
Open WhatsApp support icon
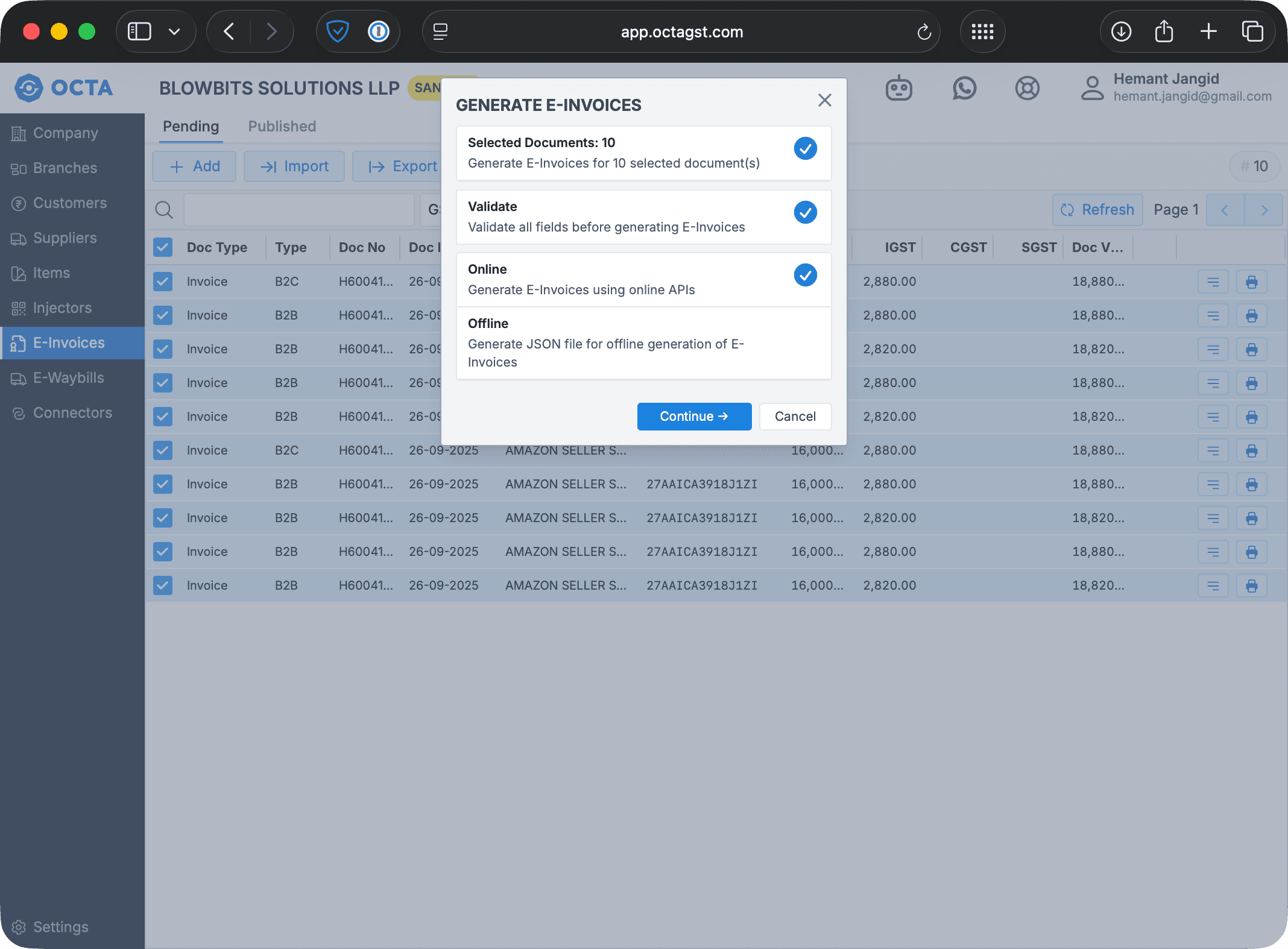point(964,88)
